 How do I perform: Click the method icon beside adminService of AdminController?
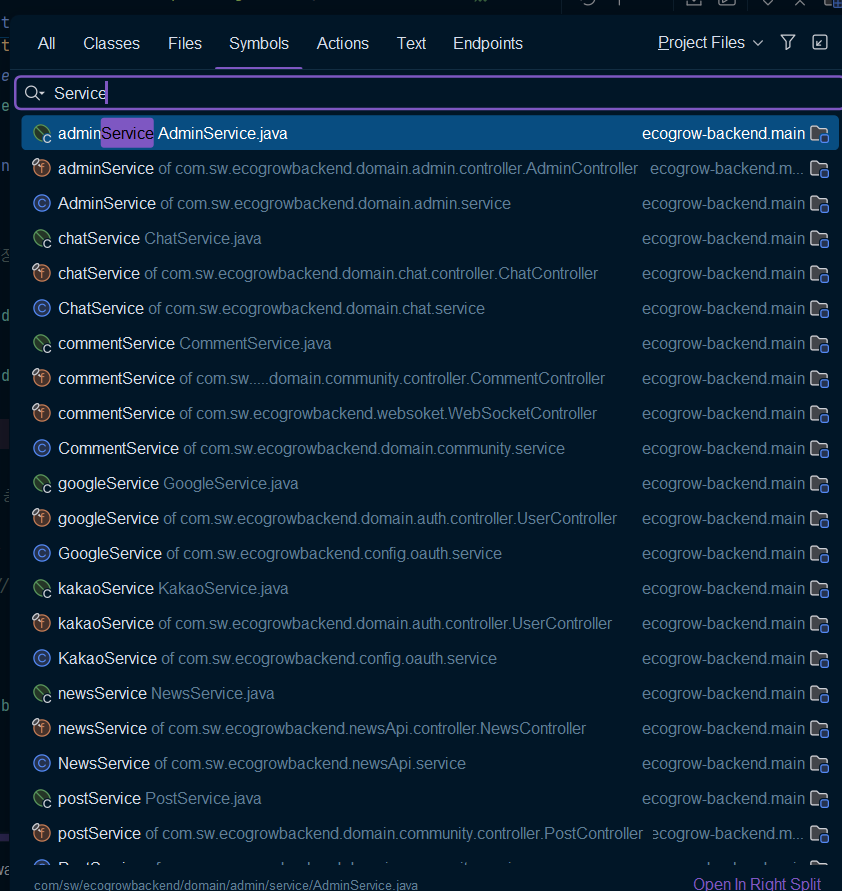click(41, 168)
